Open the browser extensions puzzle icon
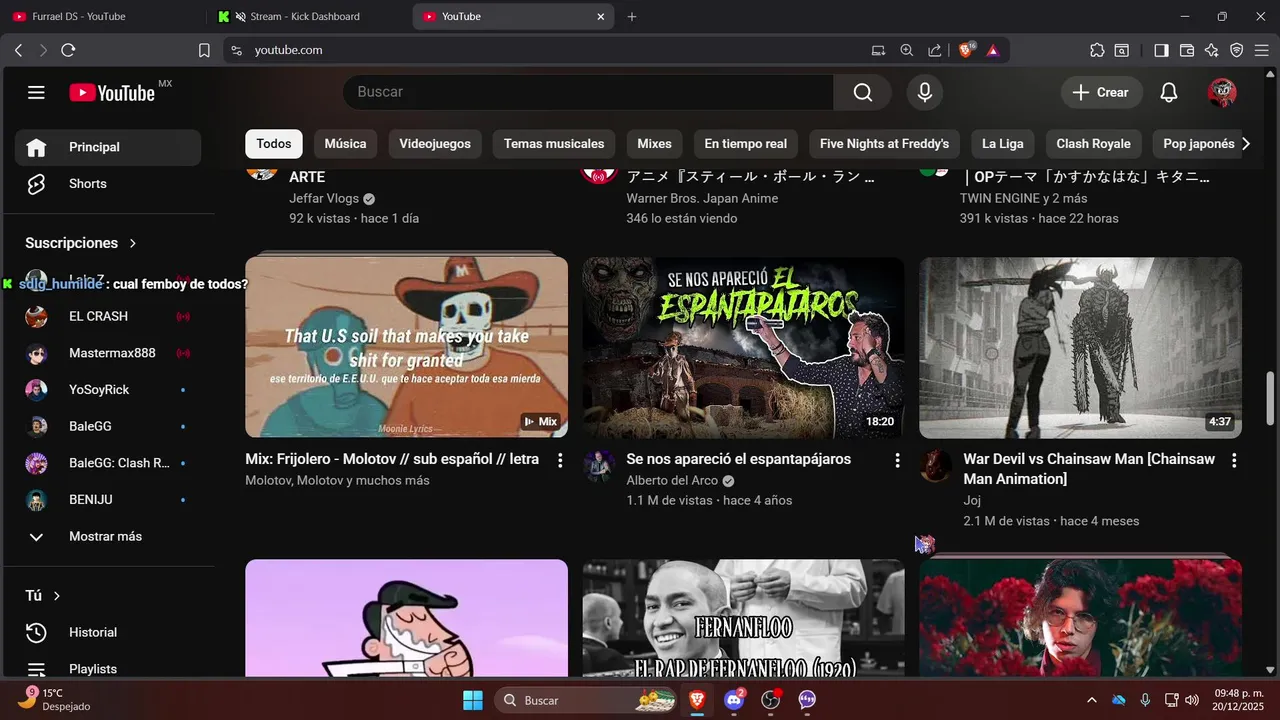 click(1097, 50)
